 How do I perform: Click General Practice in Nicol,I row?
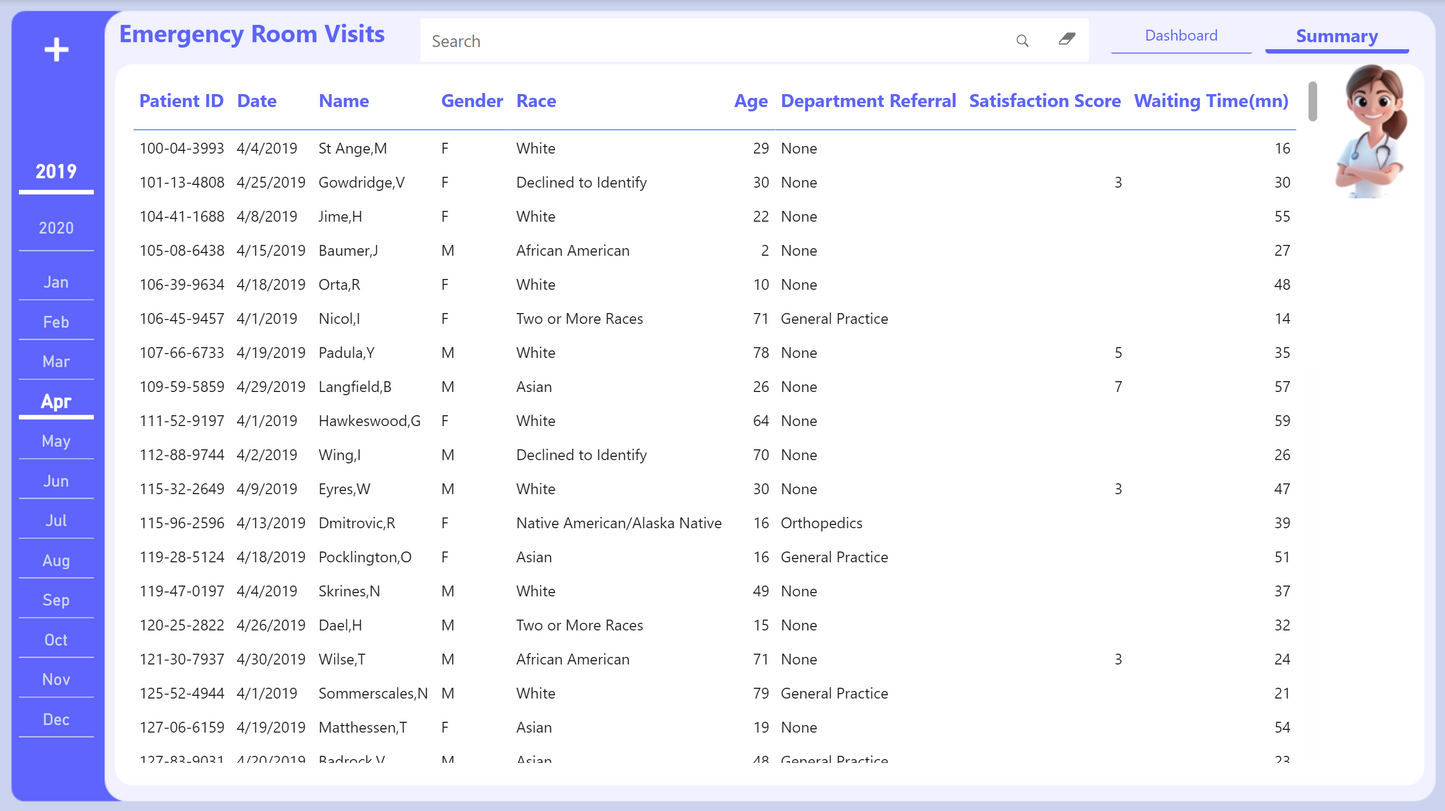point(834,319)
